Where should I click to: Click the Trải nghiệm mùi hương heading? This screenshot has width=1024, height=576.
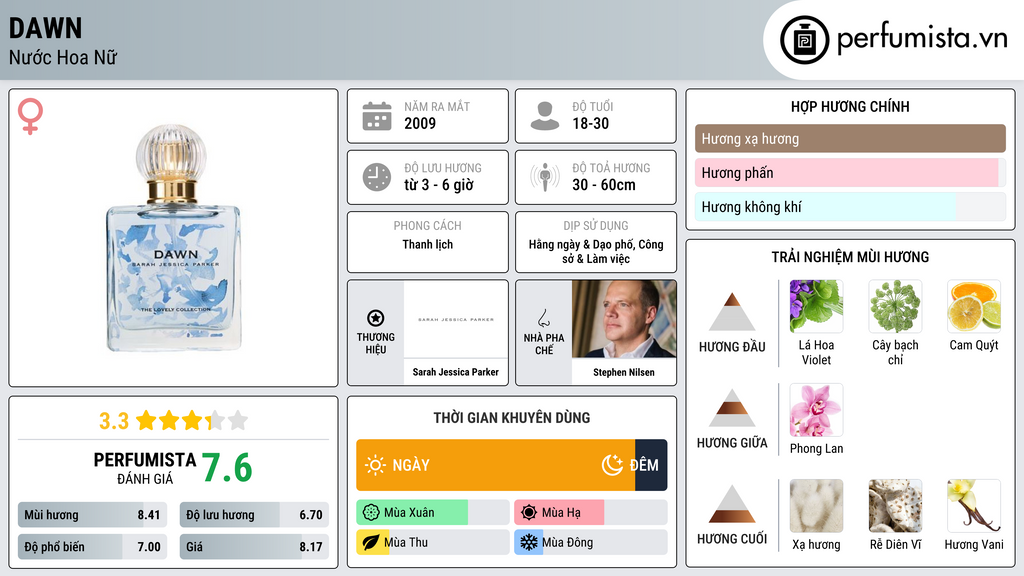(x=850, y=257)
